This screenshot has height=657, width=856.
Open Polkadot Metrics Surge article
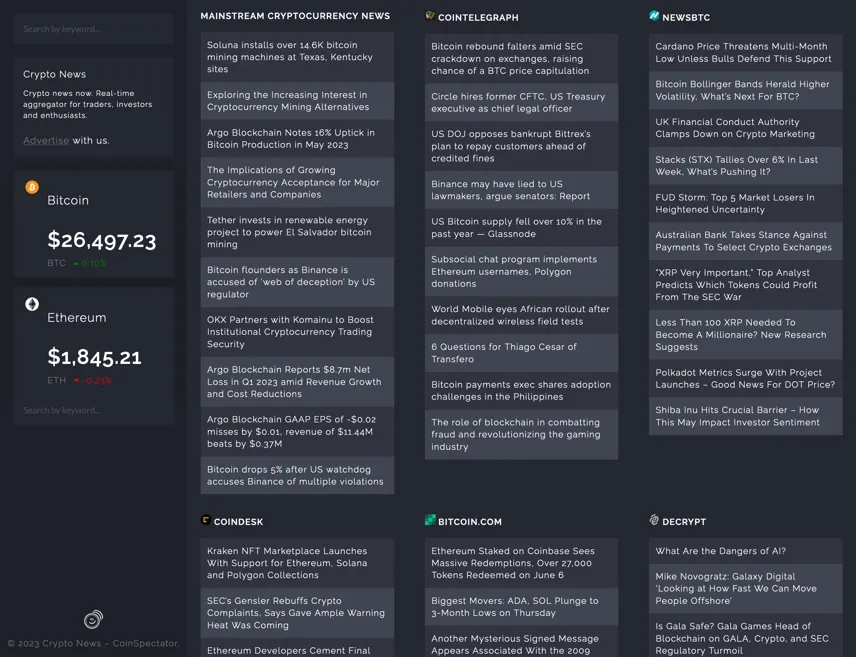(x=746, y=378)
